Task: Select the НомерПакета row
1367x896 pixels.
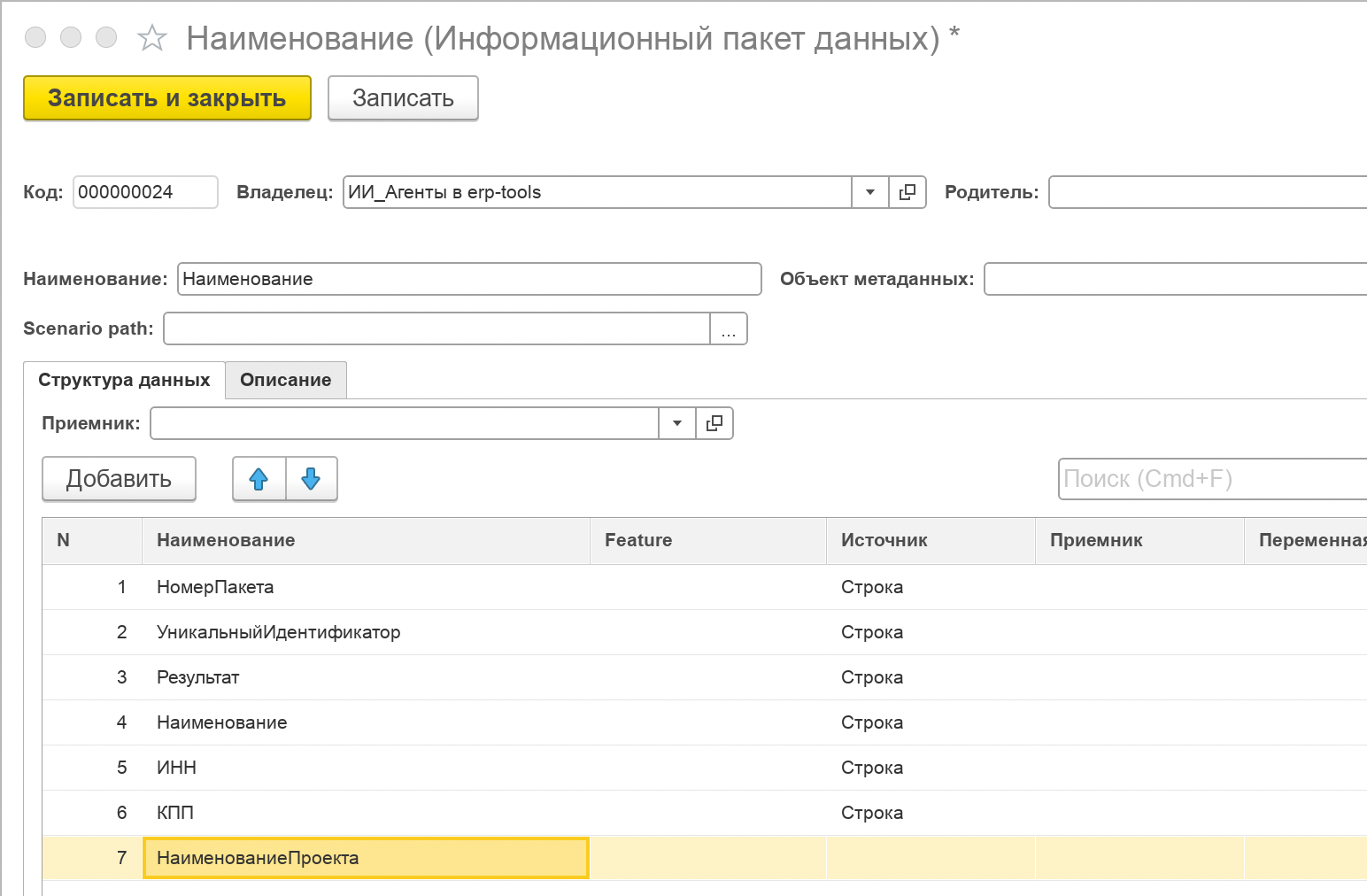Action: click(705, 587)
